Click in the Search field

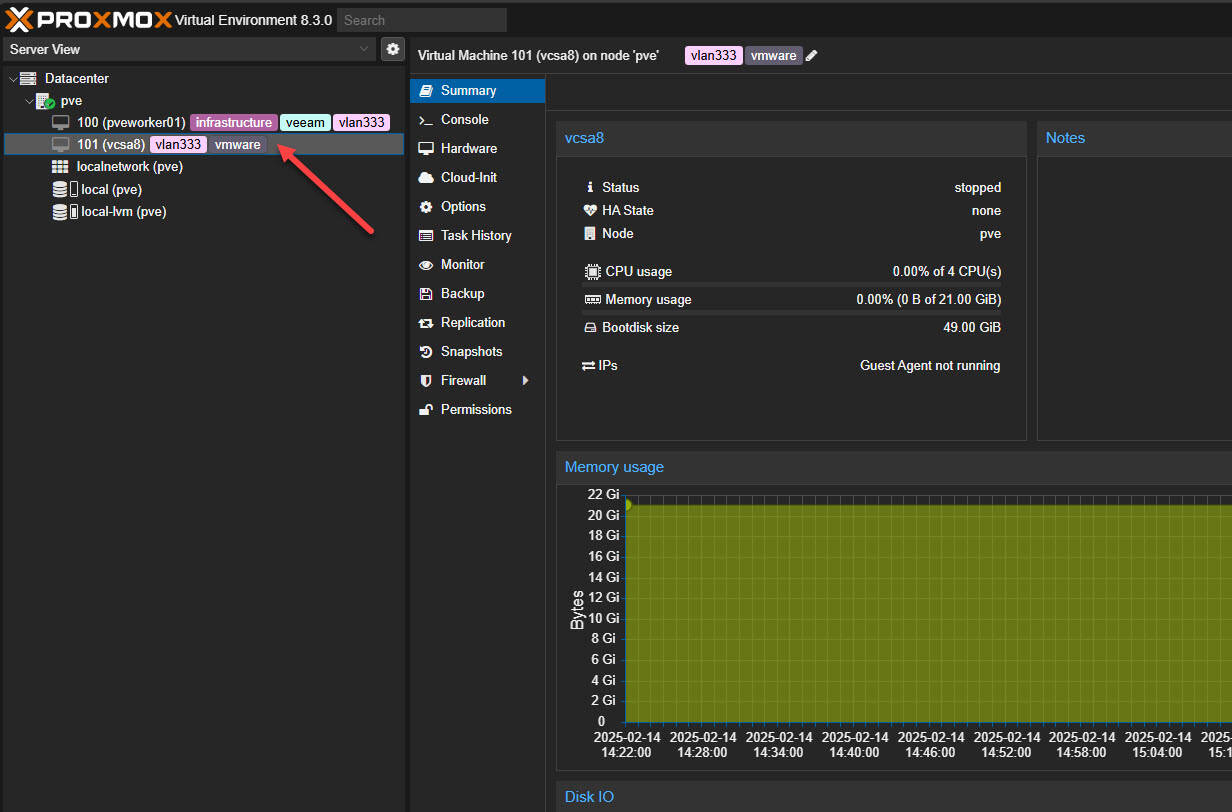[x=422, y=20]
